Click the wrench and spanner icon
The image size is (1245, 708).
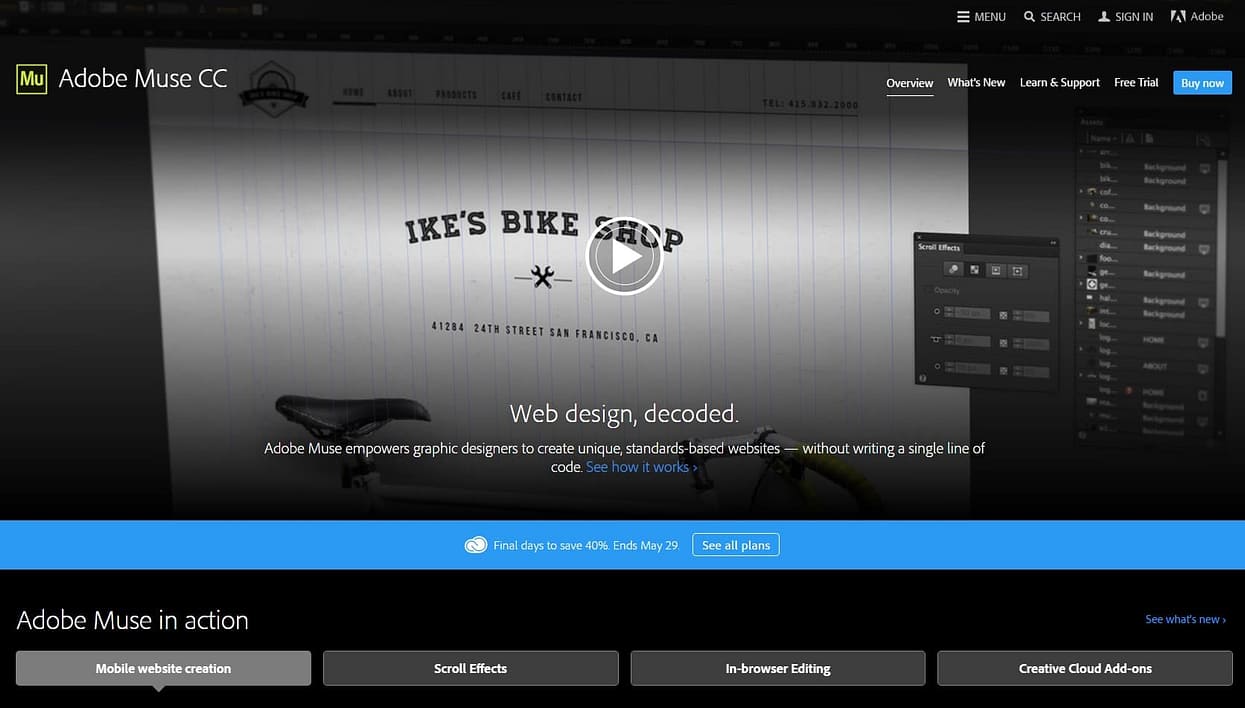[542, 277]
